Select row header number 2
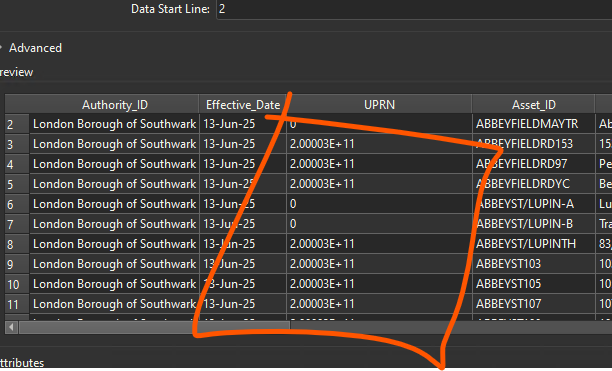 (17, 124)
